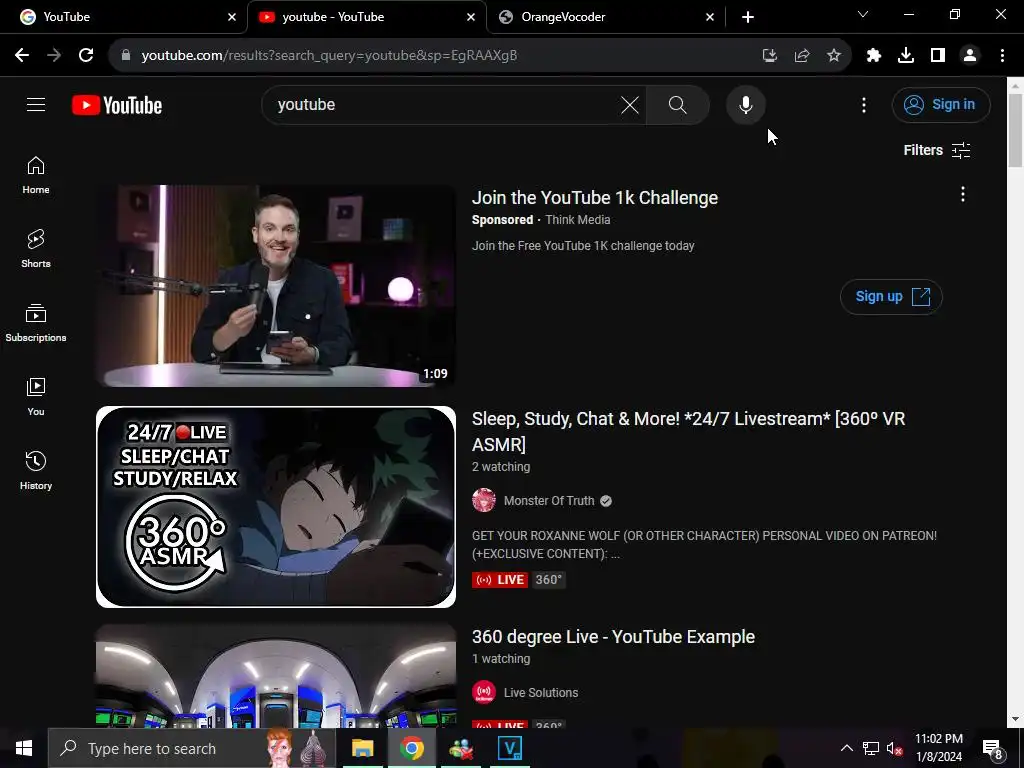Open the Chrome three-dot menu
Screen dimensions: 1024x768
[1002, 56]
